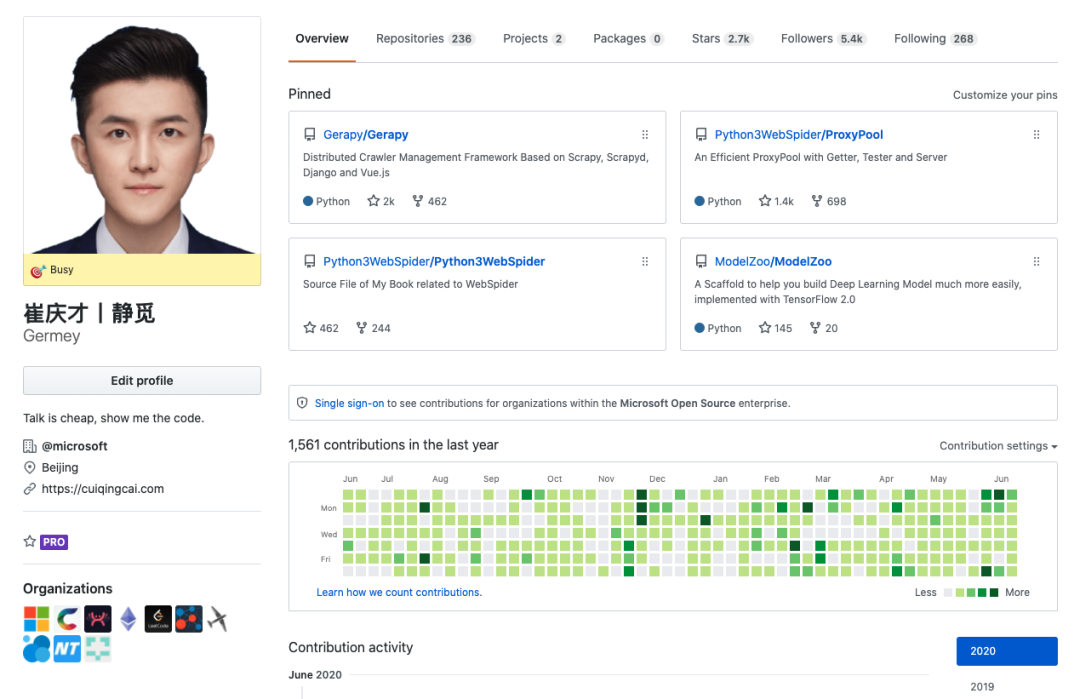Click the profile avatar photo

coord(142,135)
